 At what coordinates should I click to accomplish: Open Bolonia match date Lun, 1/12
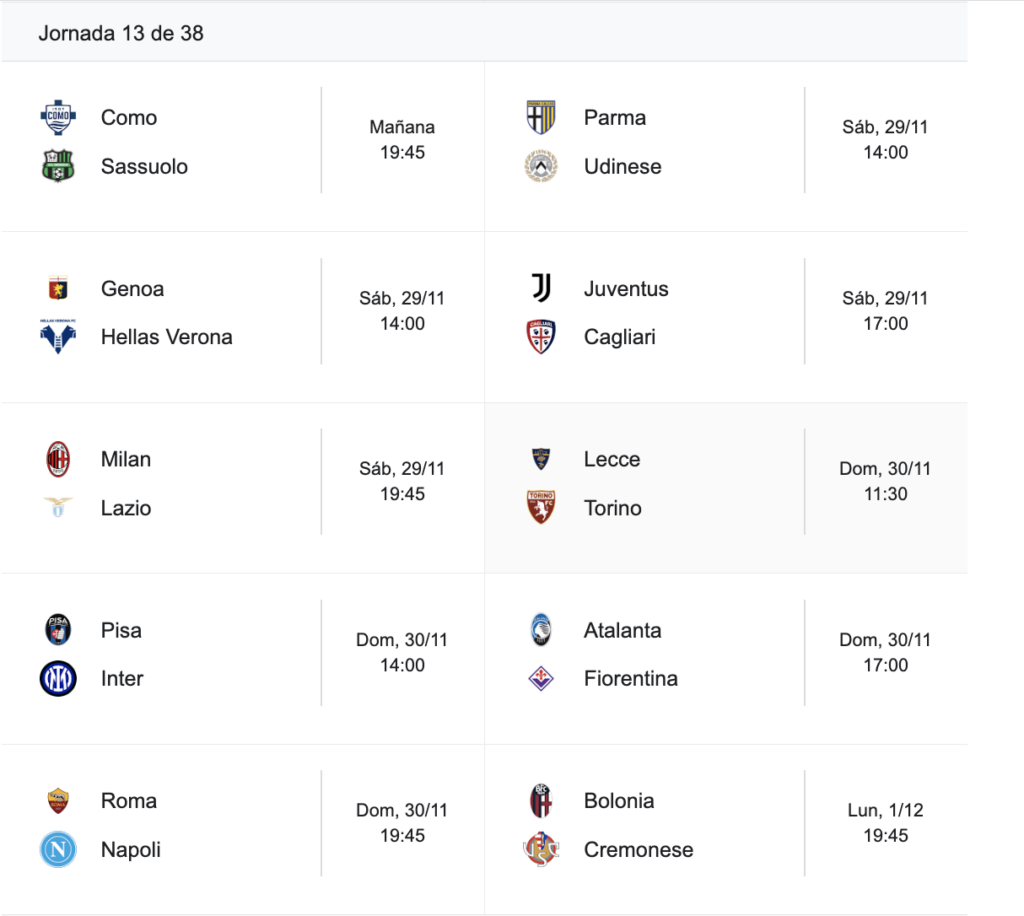(x=885, y=810)
